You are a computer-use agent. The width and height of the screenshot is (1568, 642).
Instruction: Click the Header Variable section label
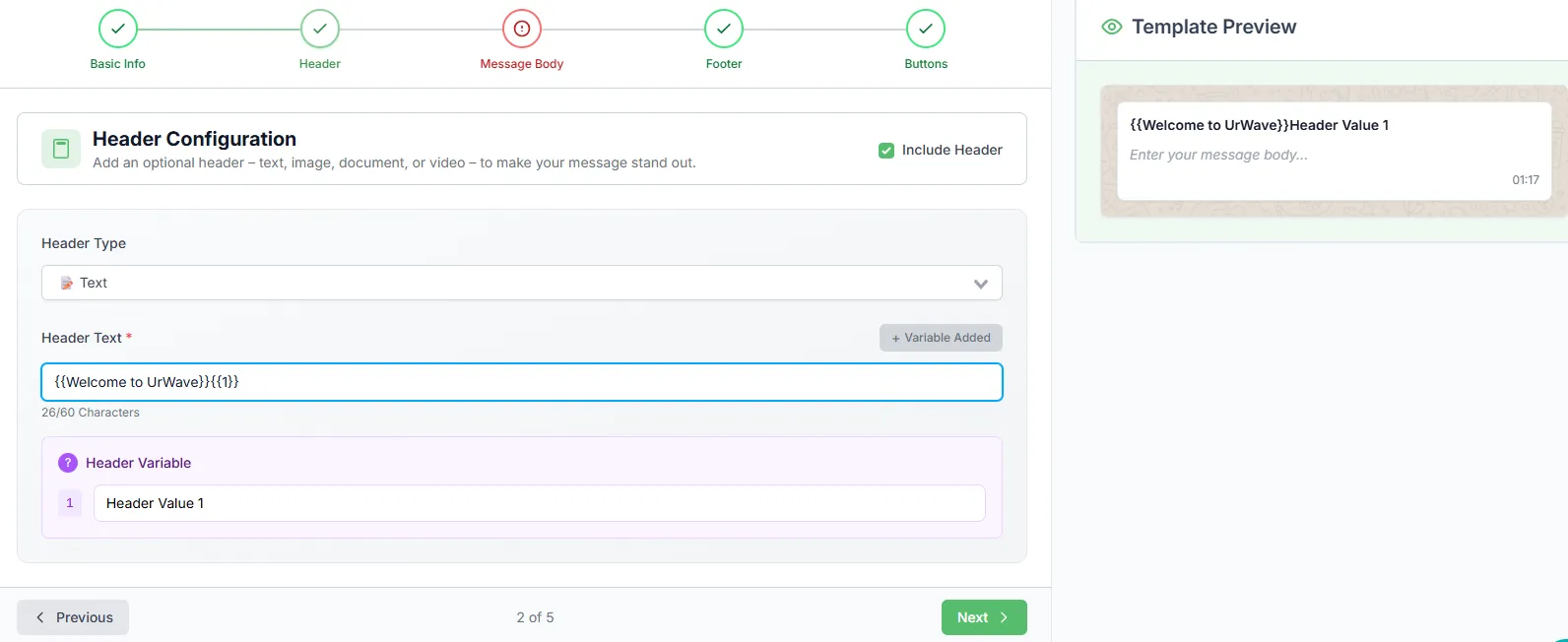(138, 463)
